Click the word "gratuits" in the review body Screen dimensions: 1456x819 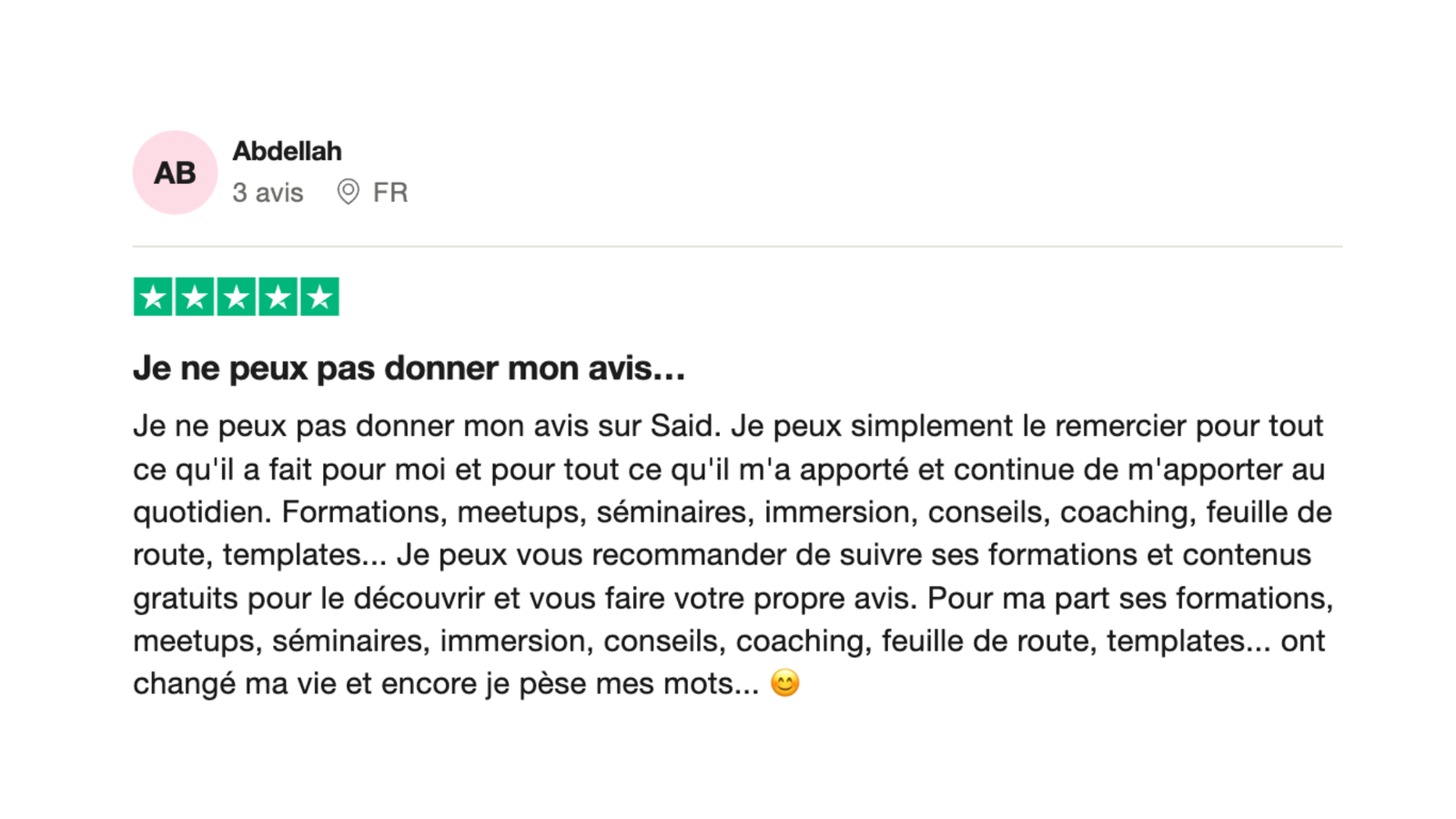187,599
